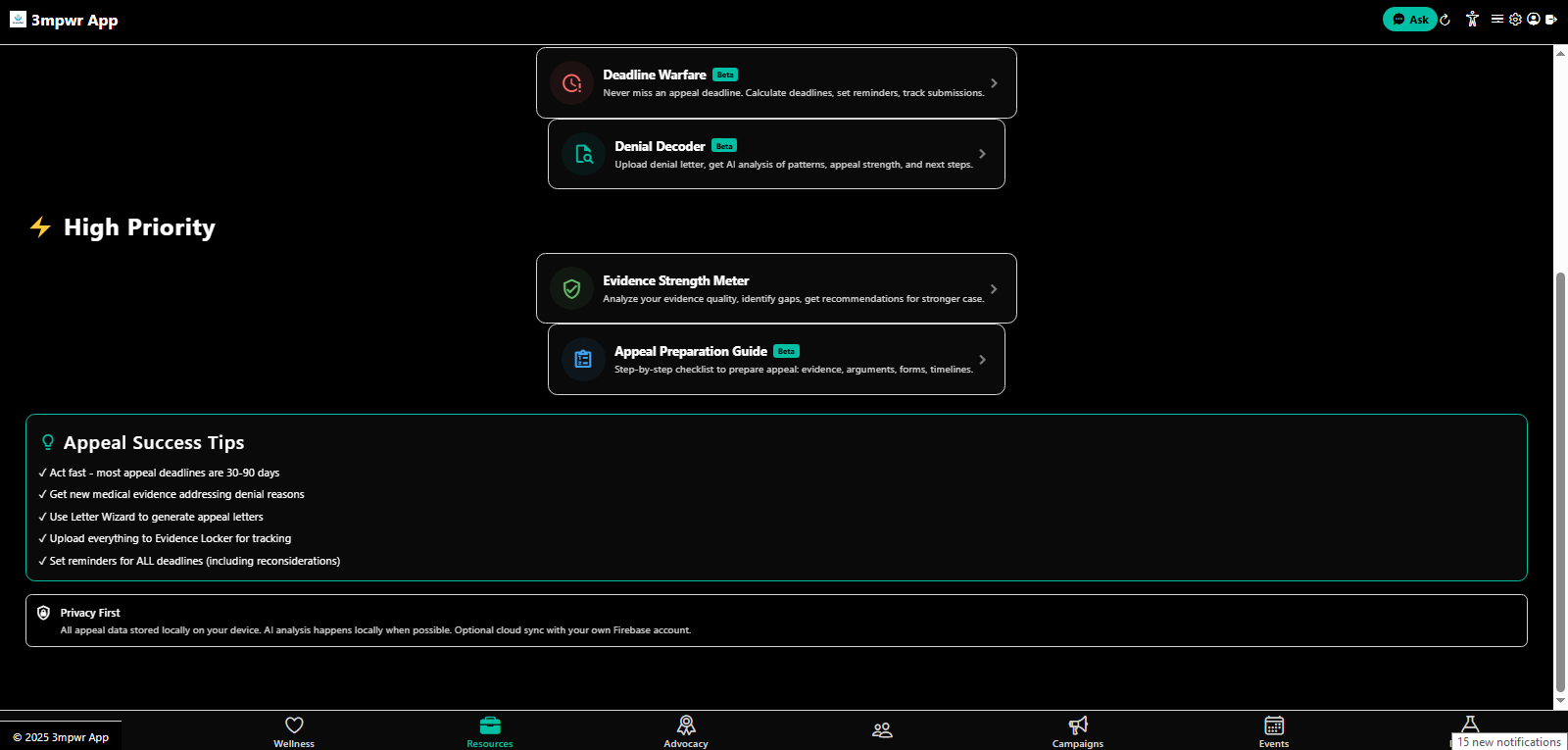Click the Appeal Success Tips lightbulb icon

click(48, 442)
